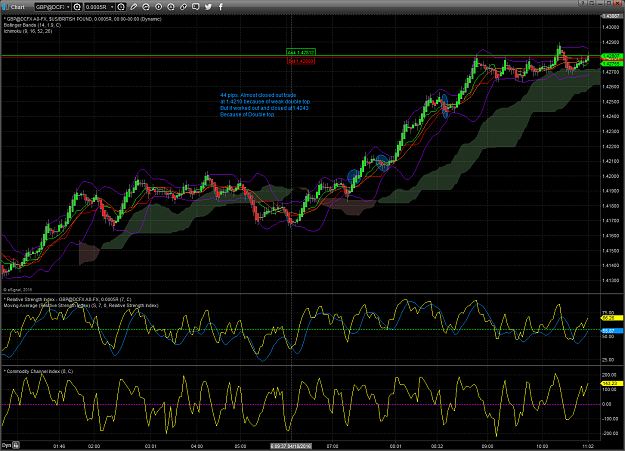
Task: Click the Dyn label in the bottom-left corner
Action: (6, 445)
